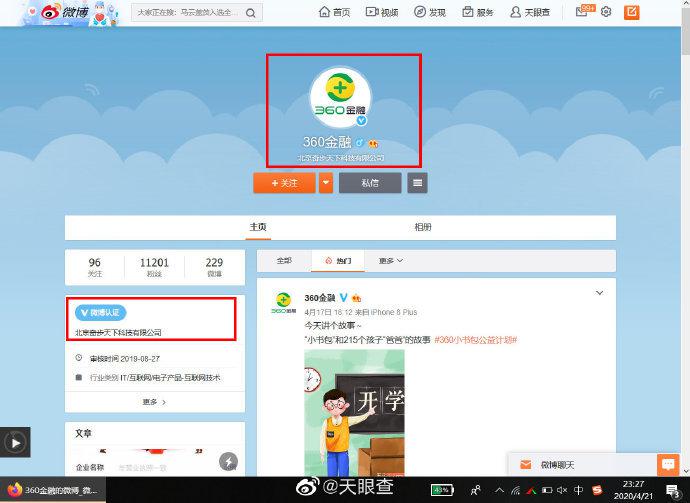Click the orange chat bubble icon

tap(668, 465)
